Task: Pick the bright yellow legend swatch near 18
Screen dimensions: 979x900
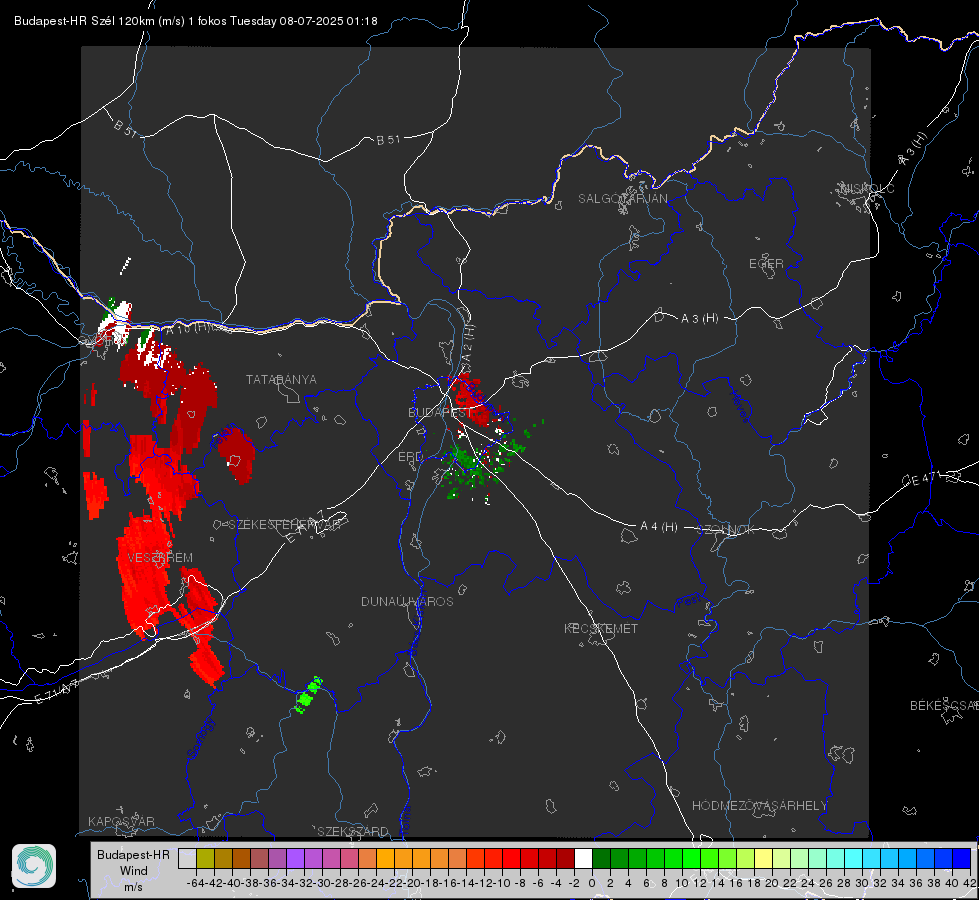Action: pyautogui.click(x=763, y=858)
